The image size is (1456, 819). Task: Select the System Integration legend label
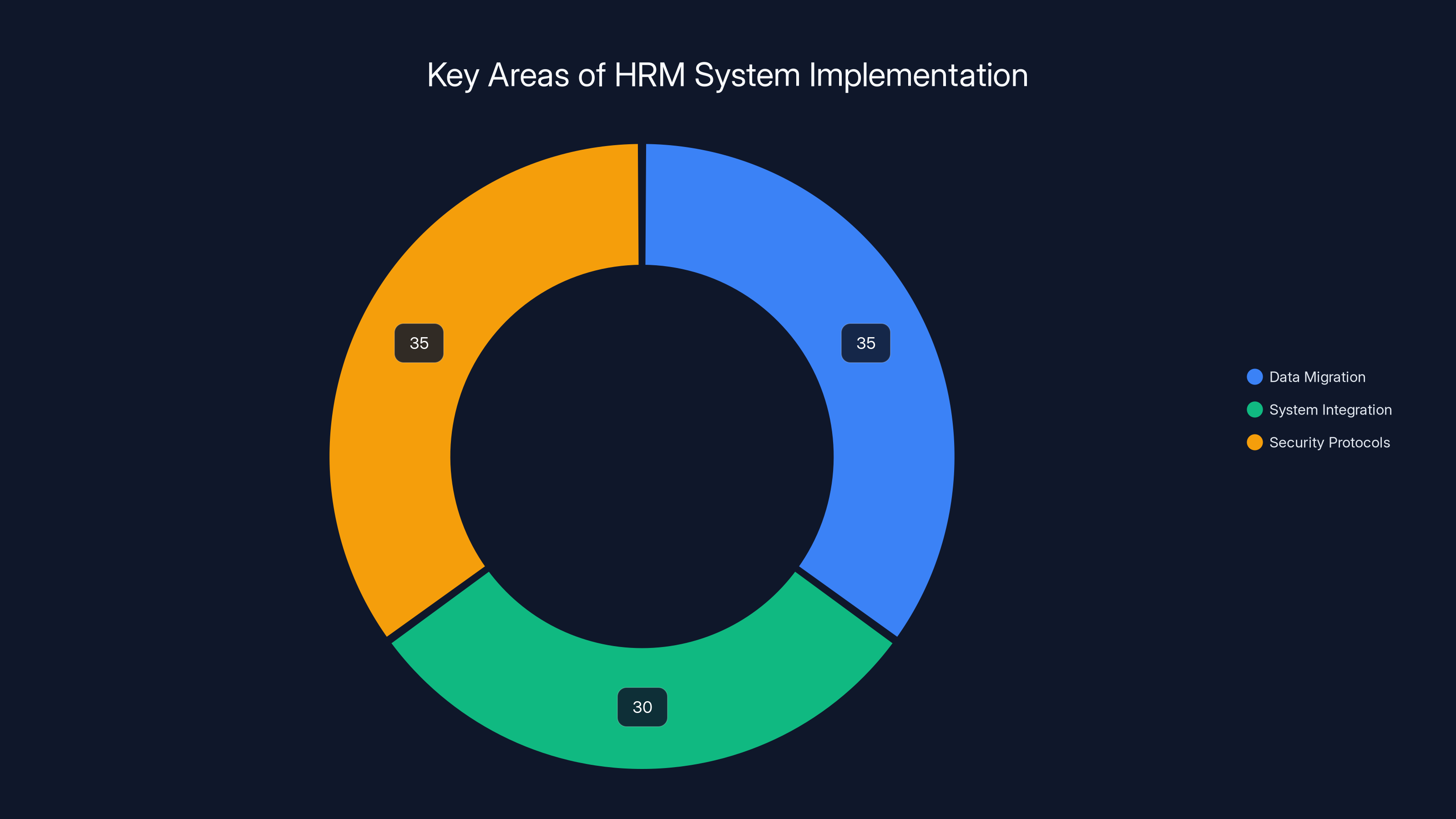[x=1330, y=410]
